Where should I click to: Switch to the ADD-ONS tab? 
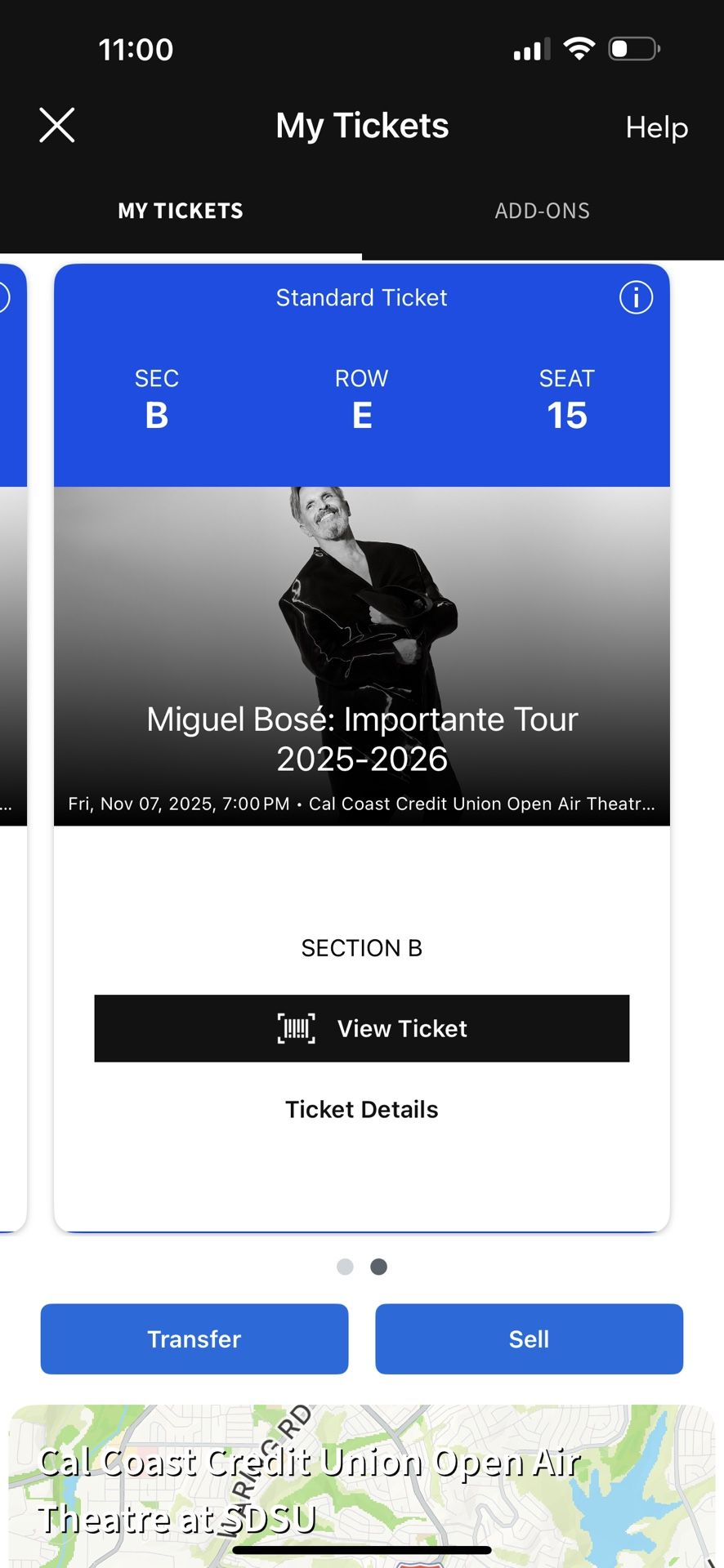(542, 211)
